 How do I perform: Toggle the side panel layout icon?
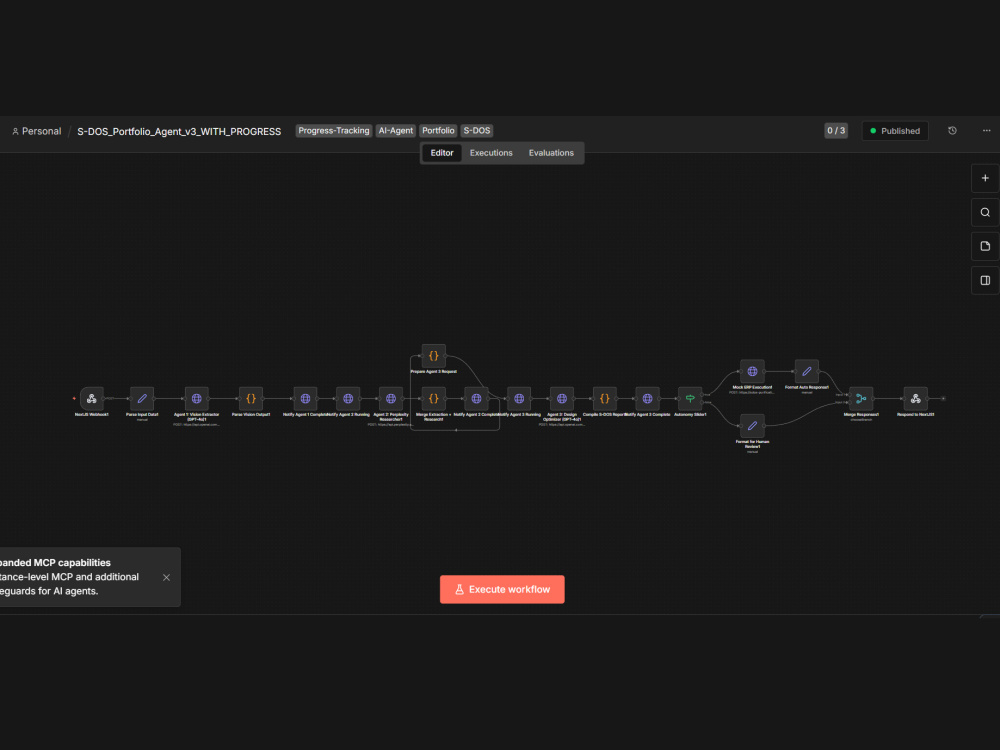click(x=985, y=281)
